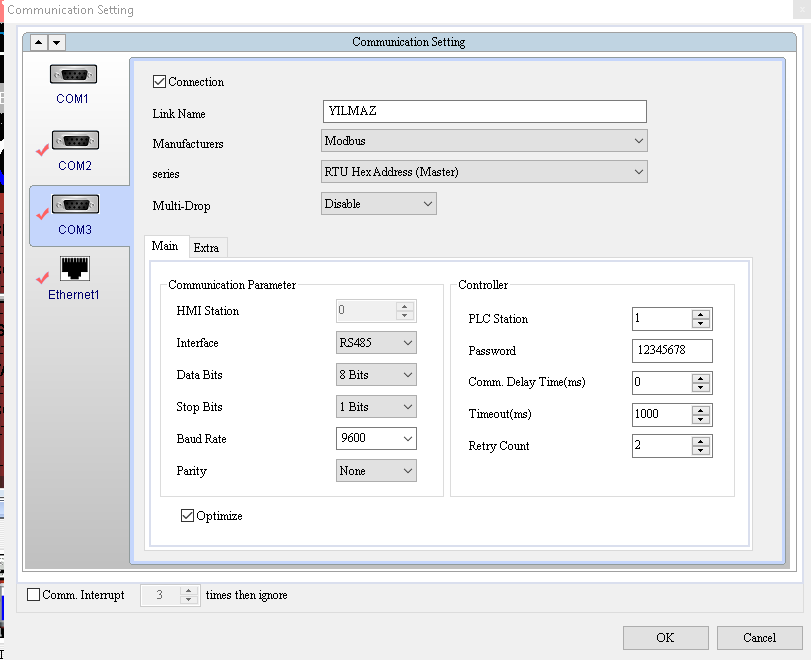Image resolution: width=811 pixels, height=660 pixels.
Task: Click the up arrow button in header
Action: 39,42
